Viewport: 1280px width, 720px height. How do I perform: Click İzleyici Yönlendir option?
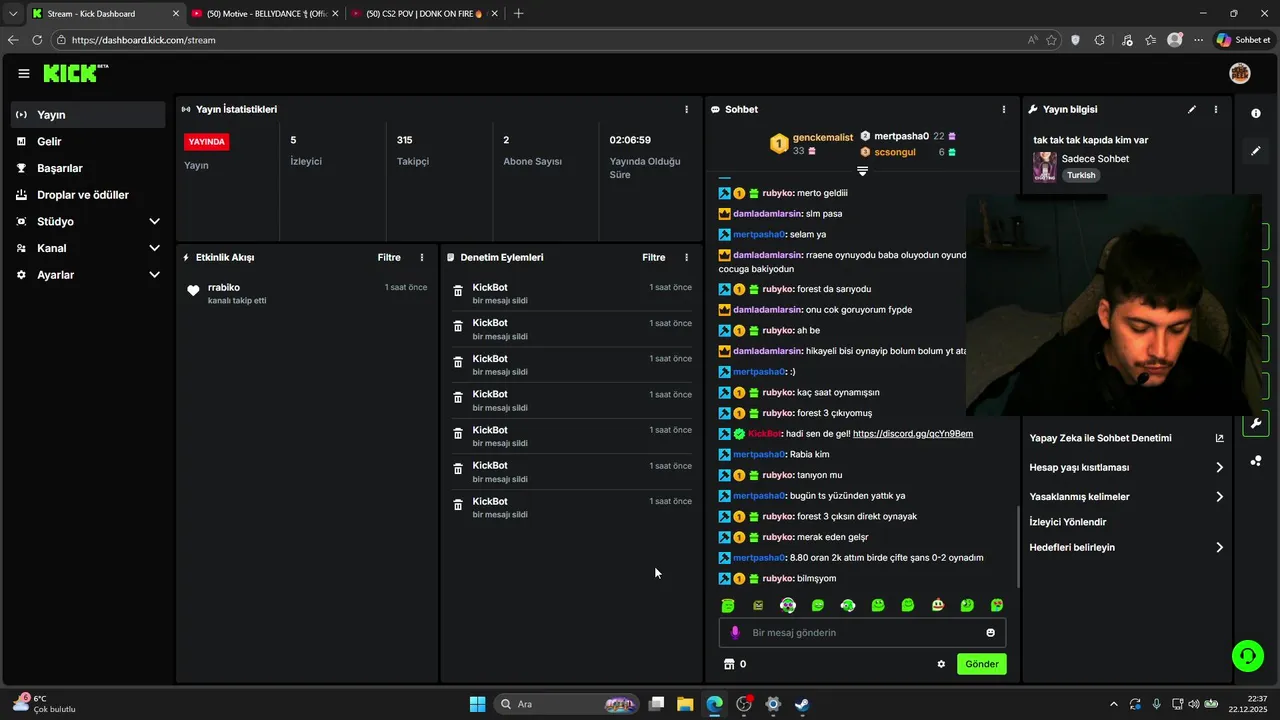click(x=1068, y=522)
